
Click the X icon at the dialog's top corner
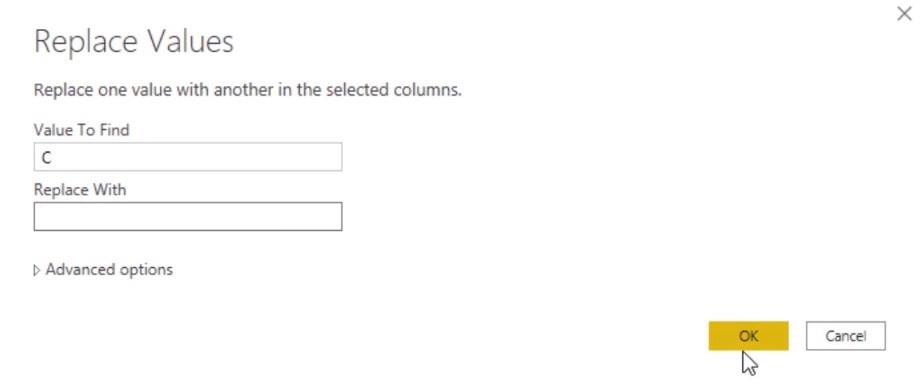tap(904, 14)
